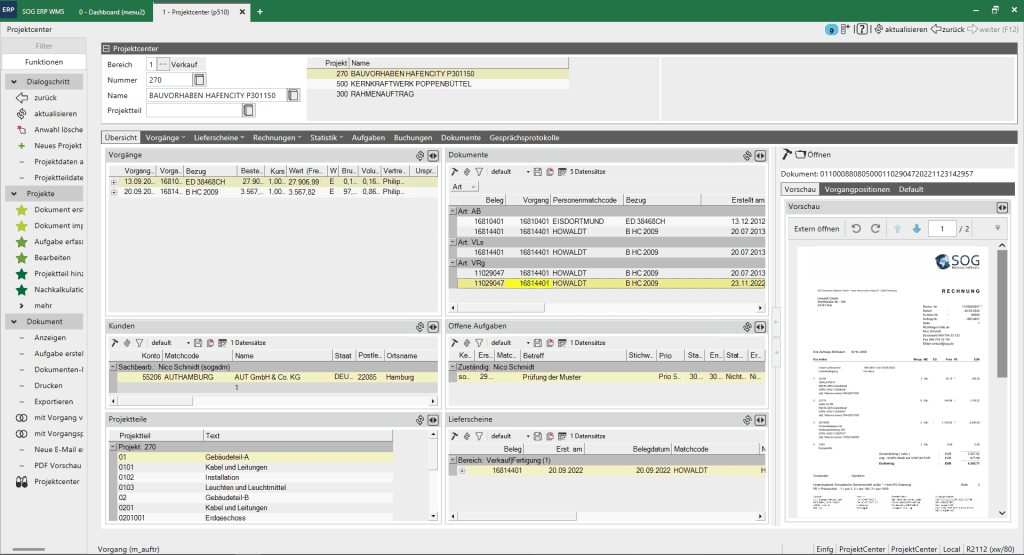Click the filter funnel icon in the Dokumente toolbar
This screenshot has height=555, width=1024.
[479, 172]
